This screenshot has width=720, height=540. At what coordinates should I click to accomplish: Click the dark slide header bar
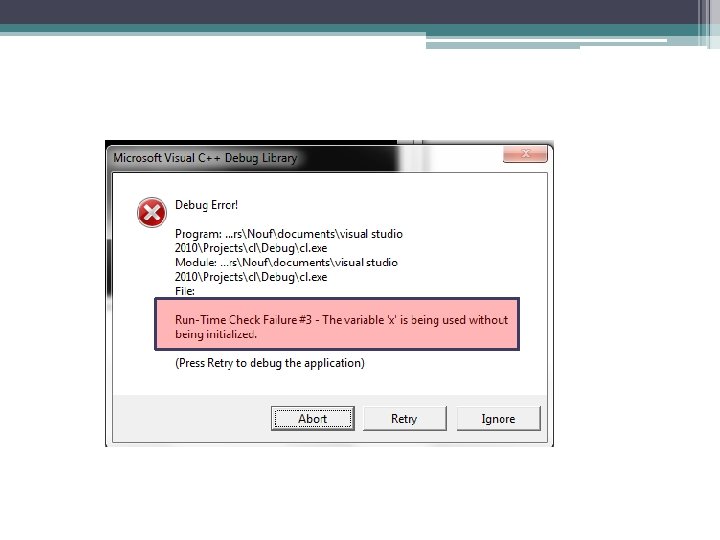tap(349, 11)
